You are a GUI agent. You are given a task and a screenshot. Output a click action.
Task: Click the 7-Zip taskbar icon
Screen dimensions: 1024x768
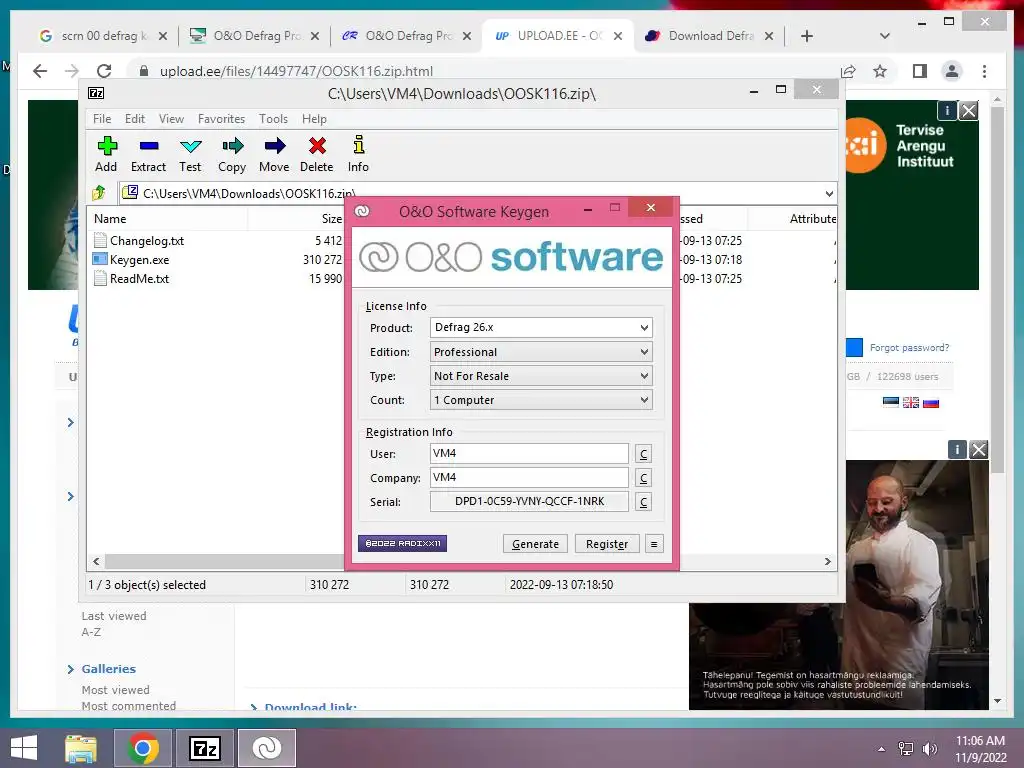pyautogui.click(x=204, y=748)
